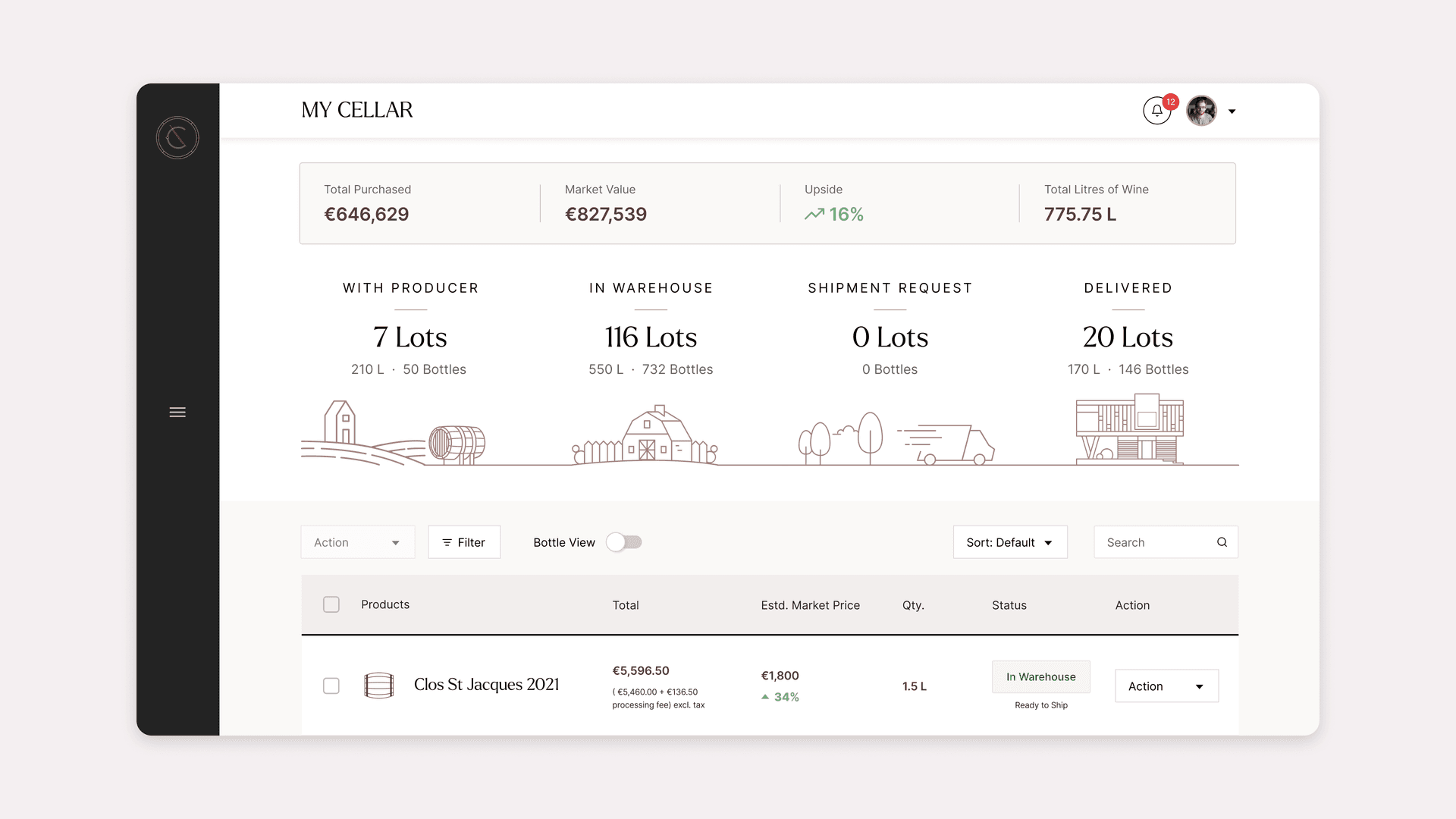Click the Filter button
The image size is (1456, 819).
point(464,542)
